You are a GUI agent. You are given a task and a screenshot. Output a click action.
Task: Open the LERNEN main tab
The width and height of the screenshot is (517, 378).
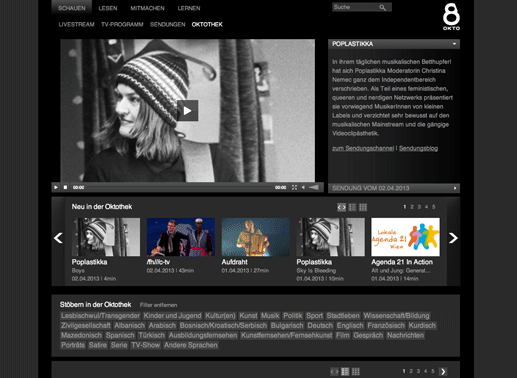pos(189,8)
